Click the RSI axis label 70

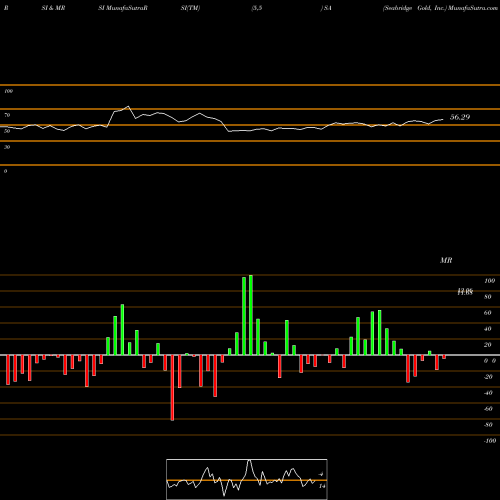pyautogui.click(x=7, y=115)
